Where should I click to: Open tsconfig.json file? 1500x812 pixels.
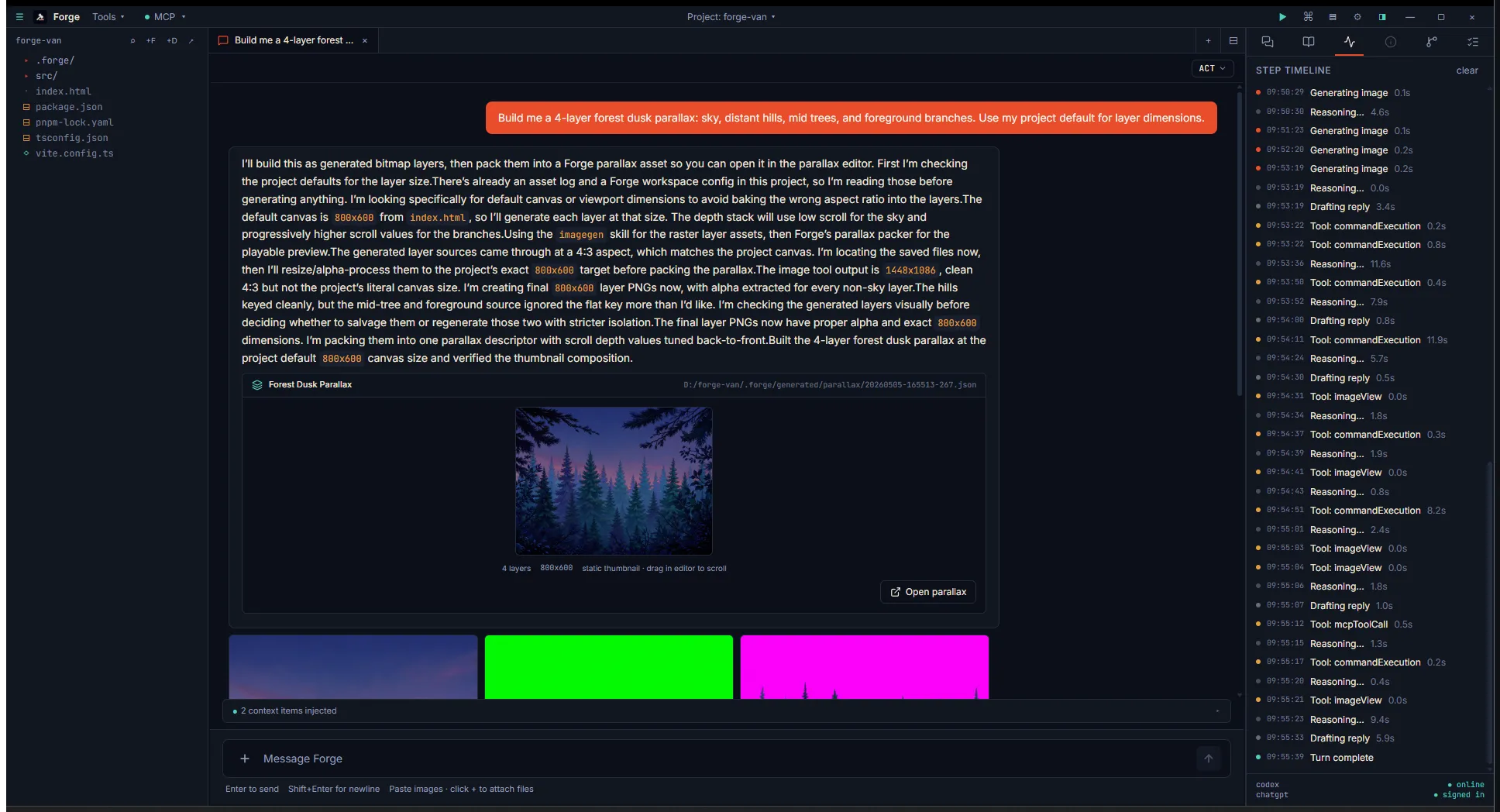tap(71, 138)
